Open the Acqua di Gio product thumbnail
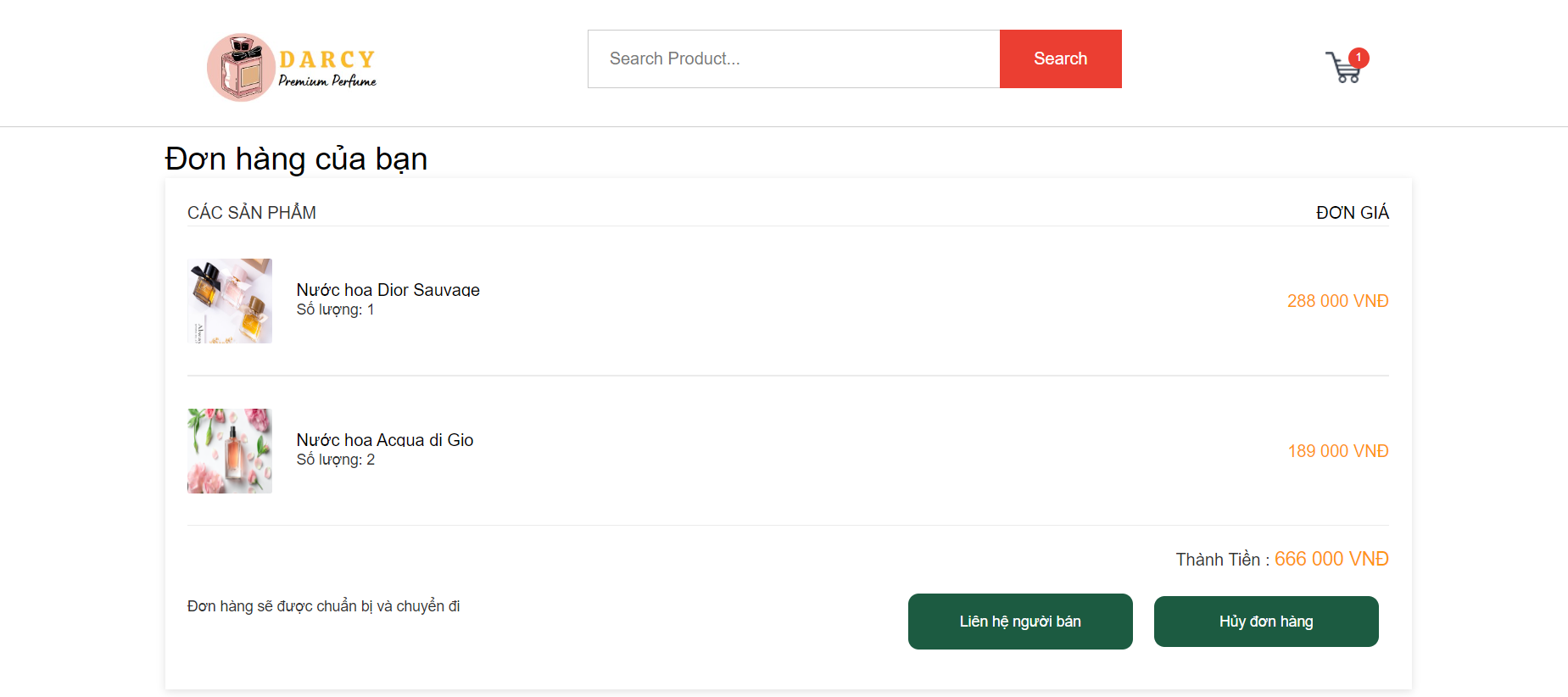Image resolution: width=1568 pixels, height=697 pixels. pos(230,451)
